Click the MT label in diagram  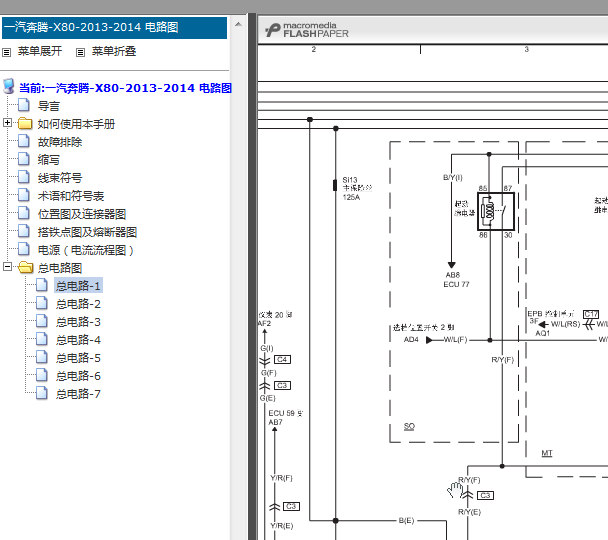click(547, 453)
